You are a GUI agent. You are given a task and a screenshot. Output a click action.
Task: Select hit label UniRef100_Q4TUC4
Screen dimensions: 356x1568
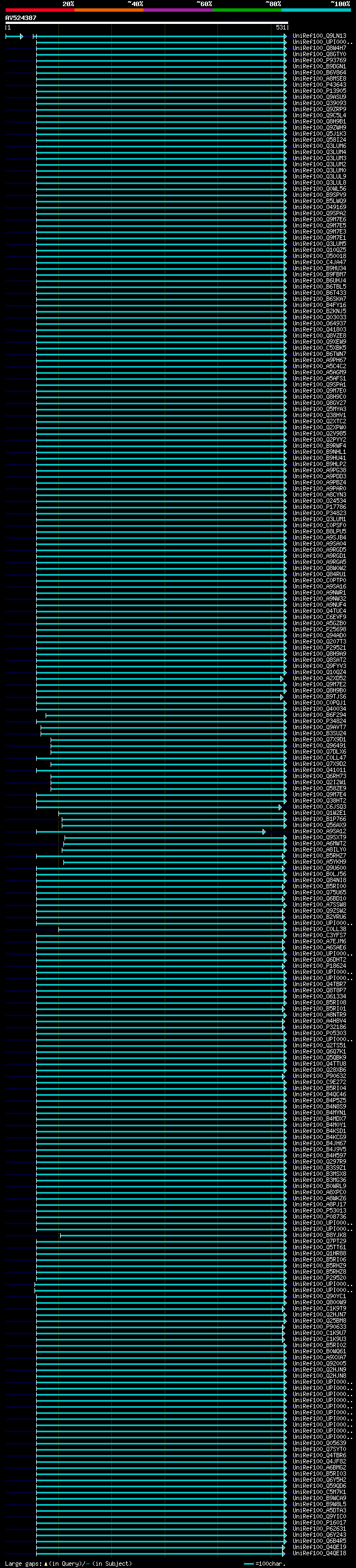pyautogui.click(x=319, y=611)
